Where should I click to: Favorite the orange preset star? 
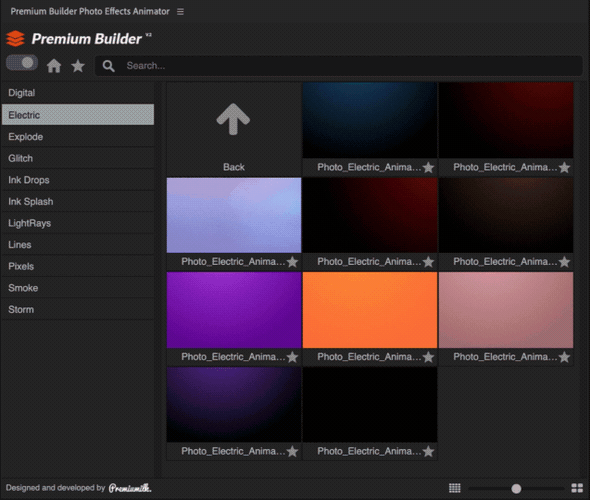tap(428, 357)
